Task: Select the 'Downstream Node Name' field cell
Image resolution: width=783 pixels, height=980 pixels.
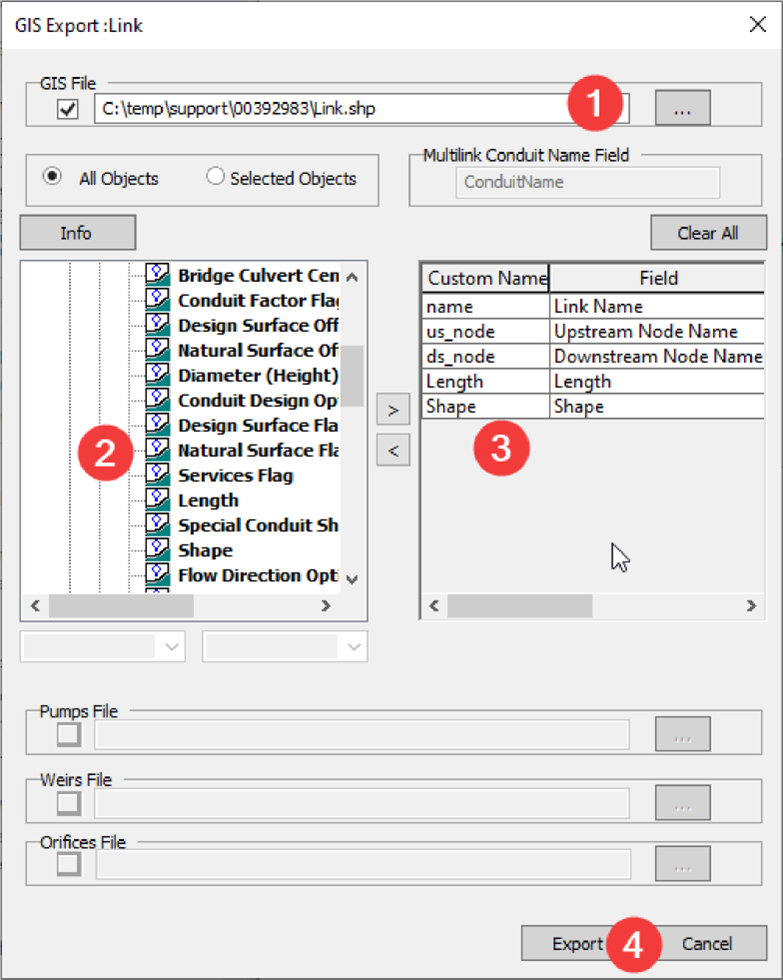Action: (657, 357)
